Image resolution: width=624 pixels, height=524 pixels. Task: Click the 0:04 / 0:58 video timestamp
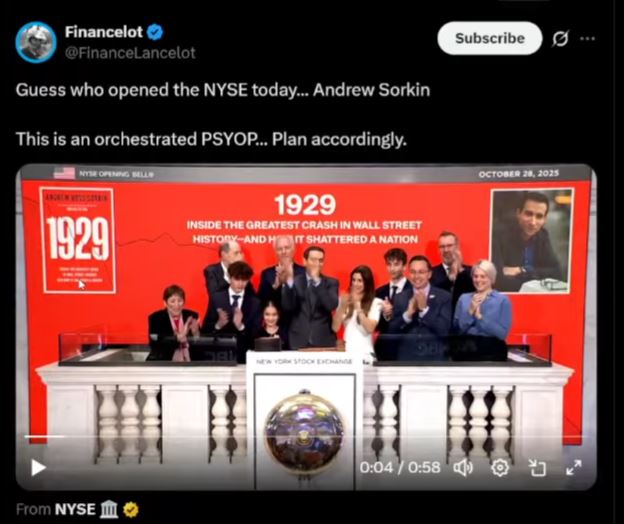[400, 468]
